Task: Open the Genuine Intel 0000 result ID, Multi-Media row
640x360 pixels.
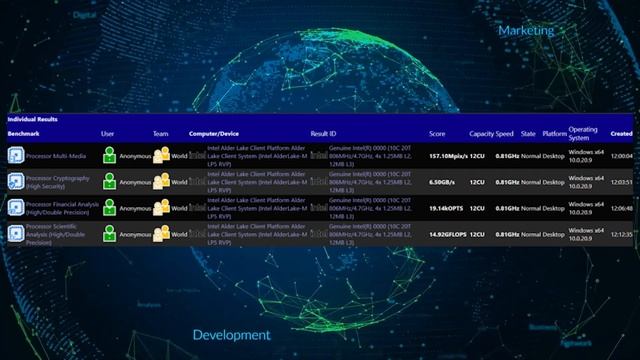Action: (x=370, y=156)
